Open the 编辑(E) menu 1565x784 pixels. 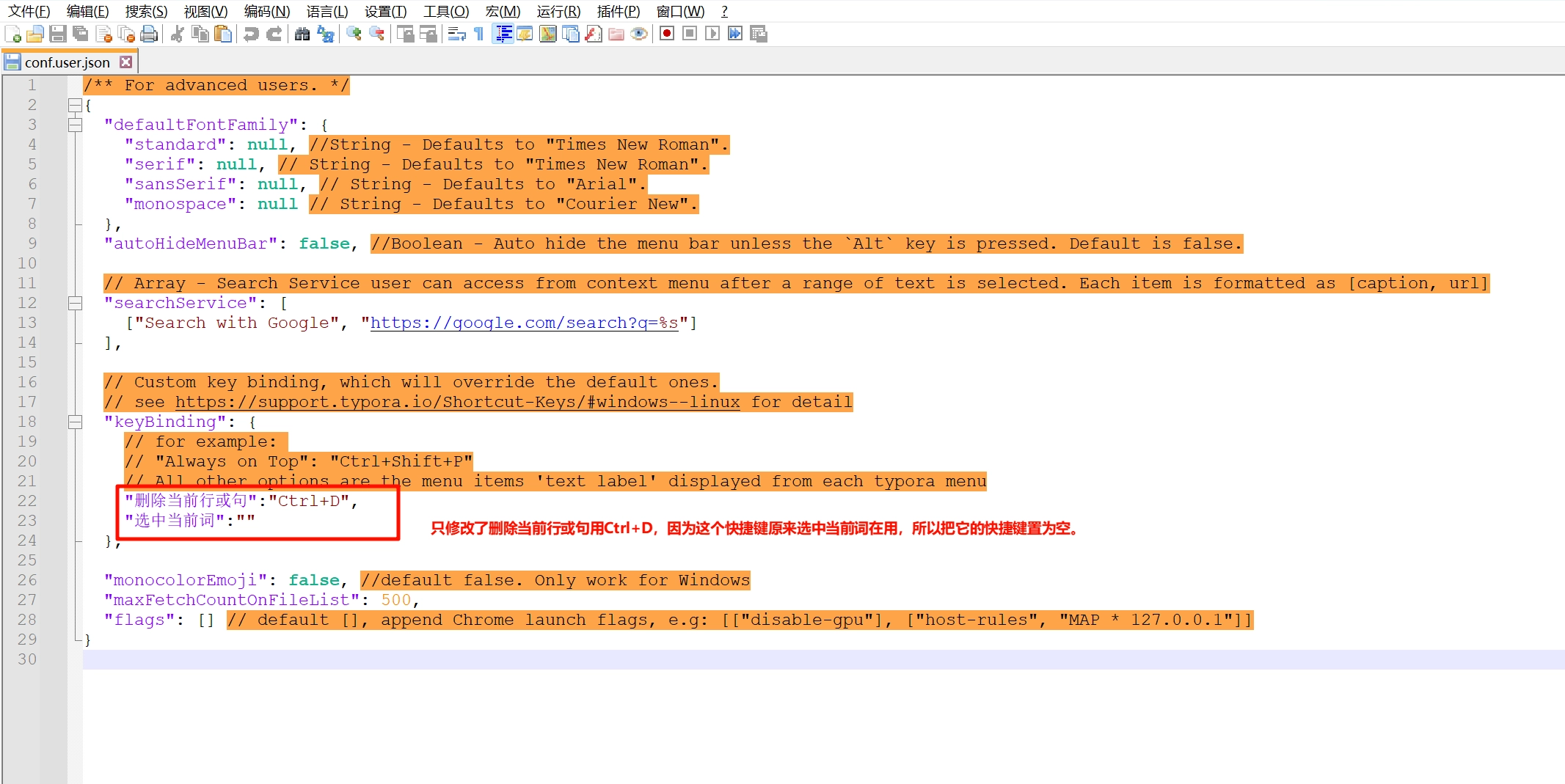coord(87,11)
